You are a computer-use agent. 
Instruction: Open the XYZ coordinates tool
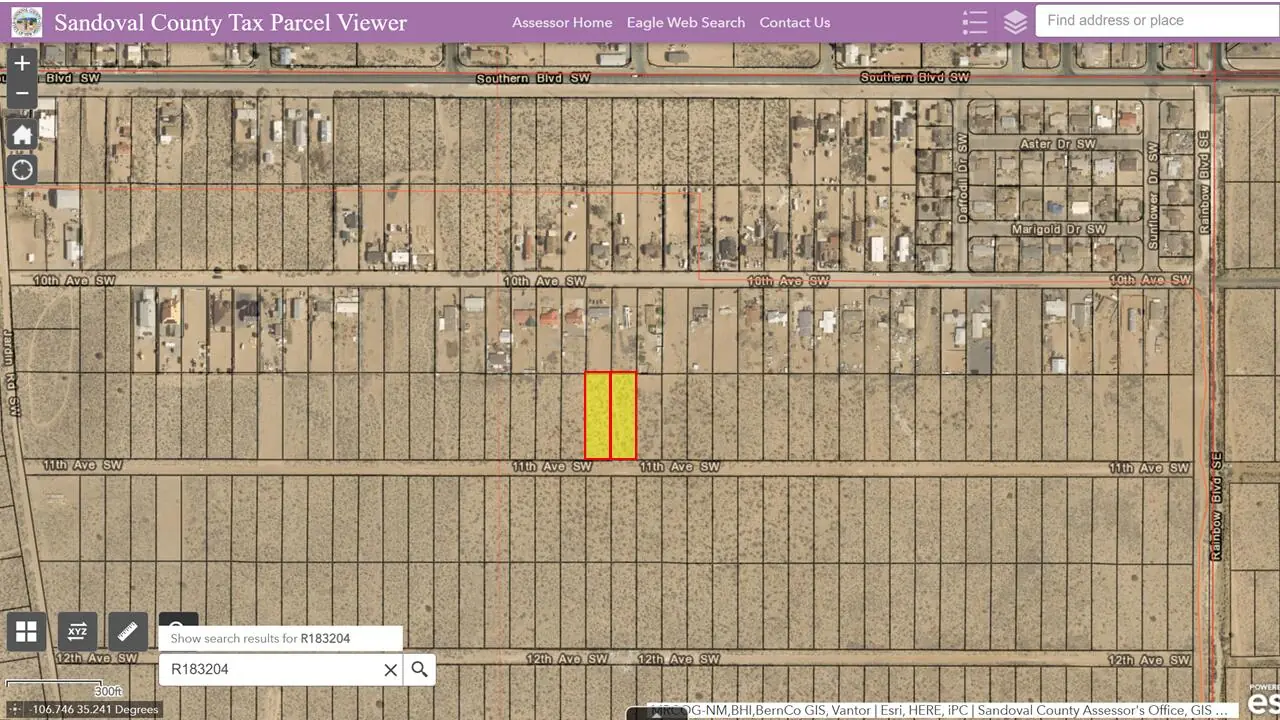click(x=77, y=631)
